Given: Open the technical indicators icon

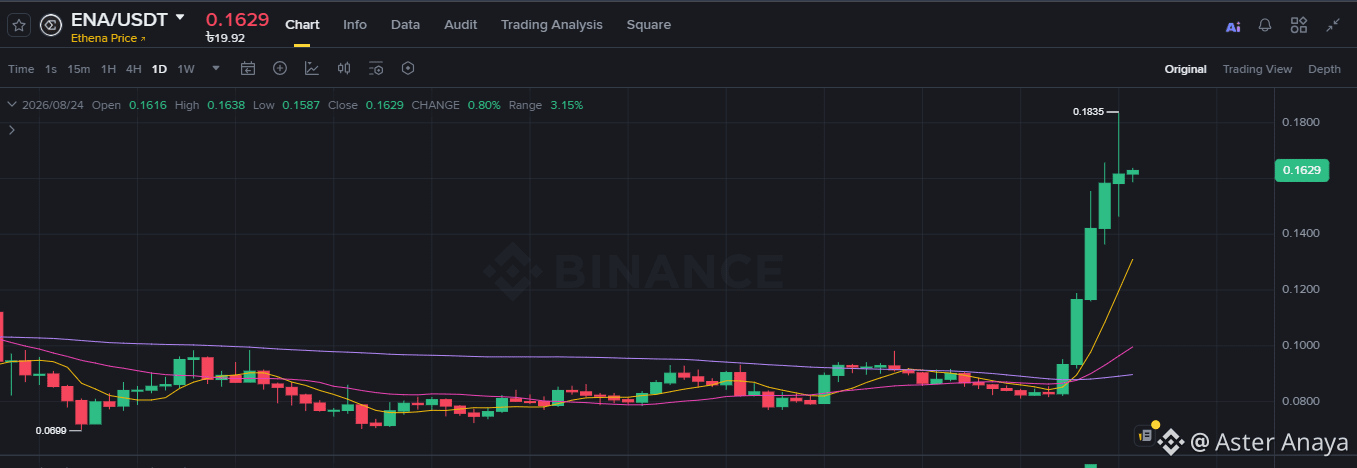Looking at the screenshot, I should [x=312, y=69].
